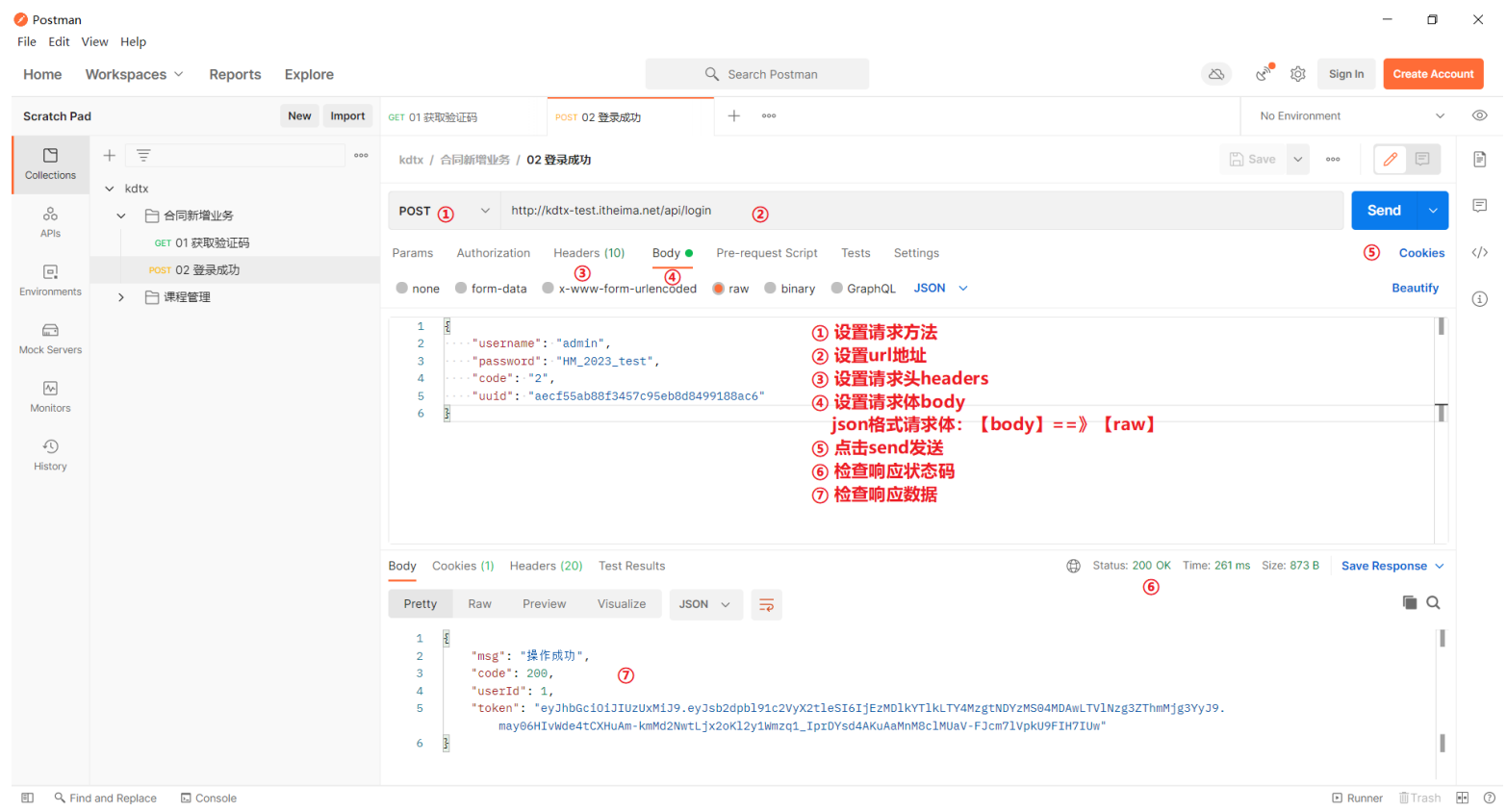Select the x-www-form-urlencoded body type

(619, 288)
